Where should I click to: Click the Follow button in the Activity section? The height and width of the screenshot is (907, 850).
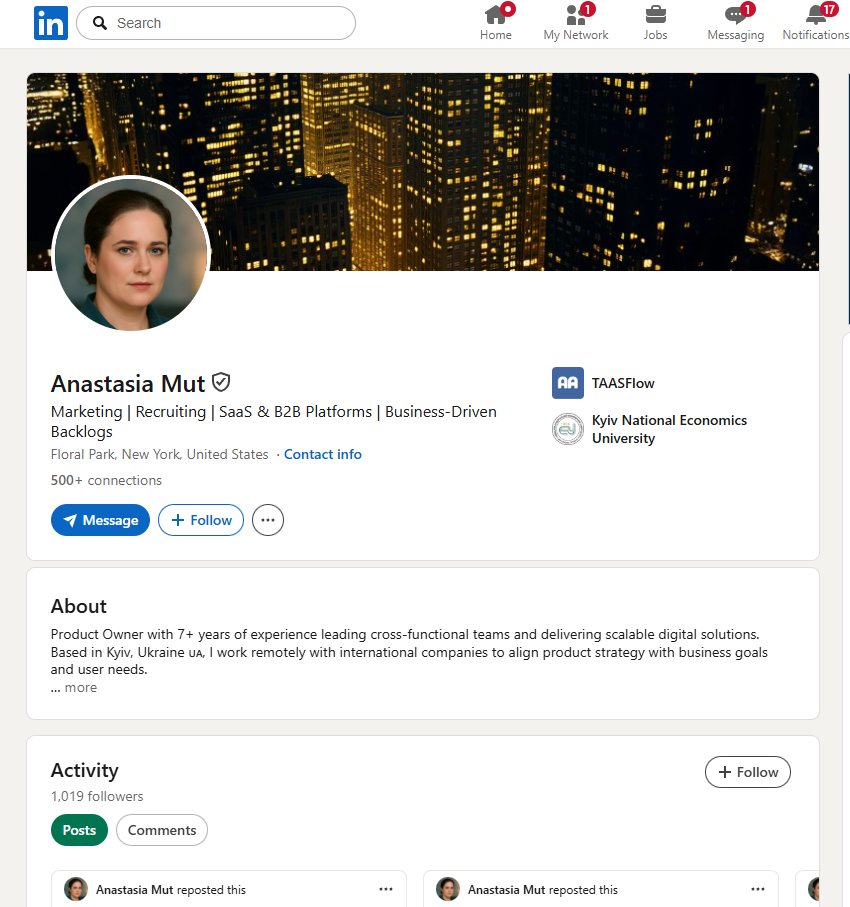tap(748, 772)
